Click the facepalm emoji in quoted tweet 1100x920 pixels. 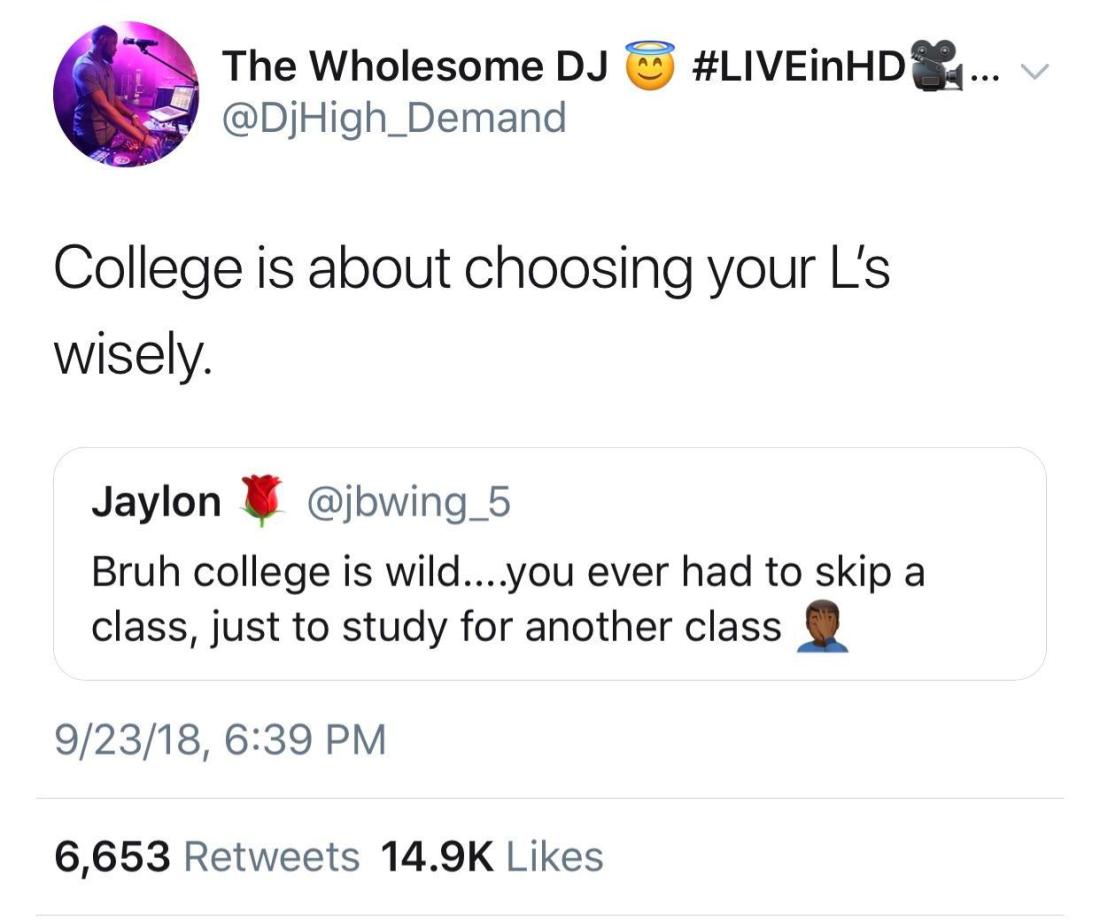(822, 628)
